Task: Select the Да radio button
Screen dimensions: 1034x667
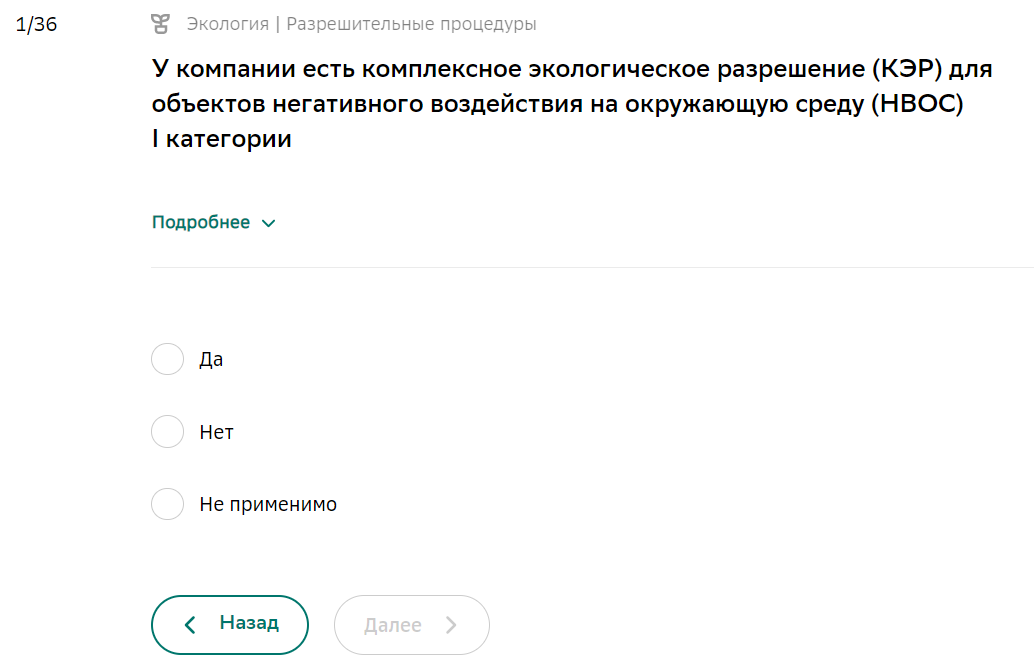Action: (x=167, y=359)
